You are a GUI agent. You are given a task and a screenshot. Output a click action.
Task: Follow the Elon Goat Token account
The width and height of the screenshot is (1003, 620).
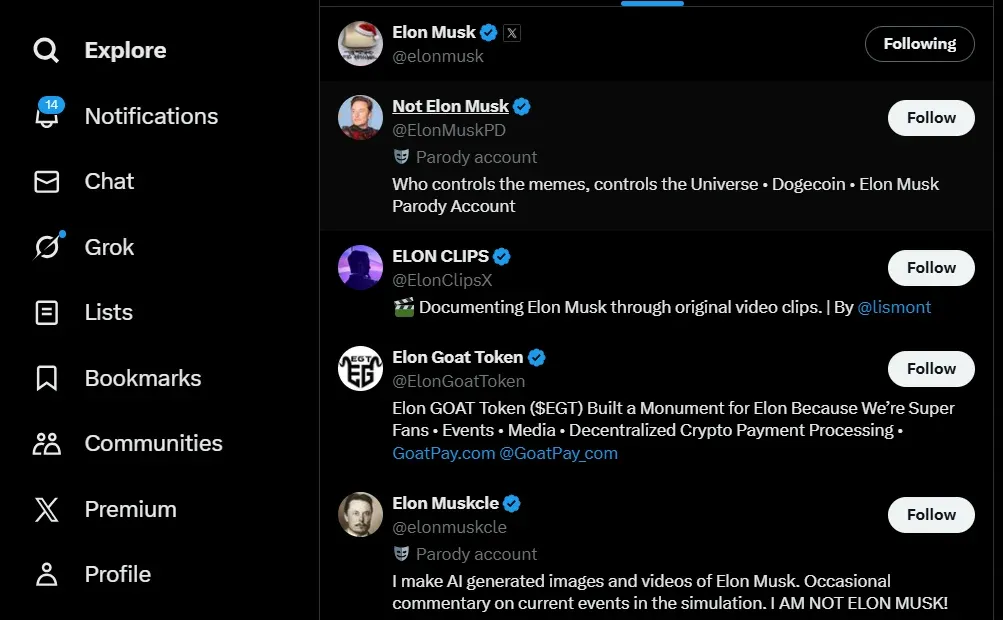coord(930,368)
